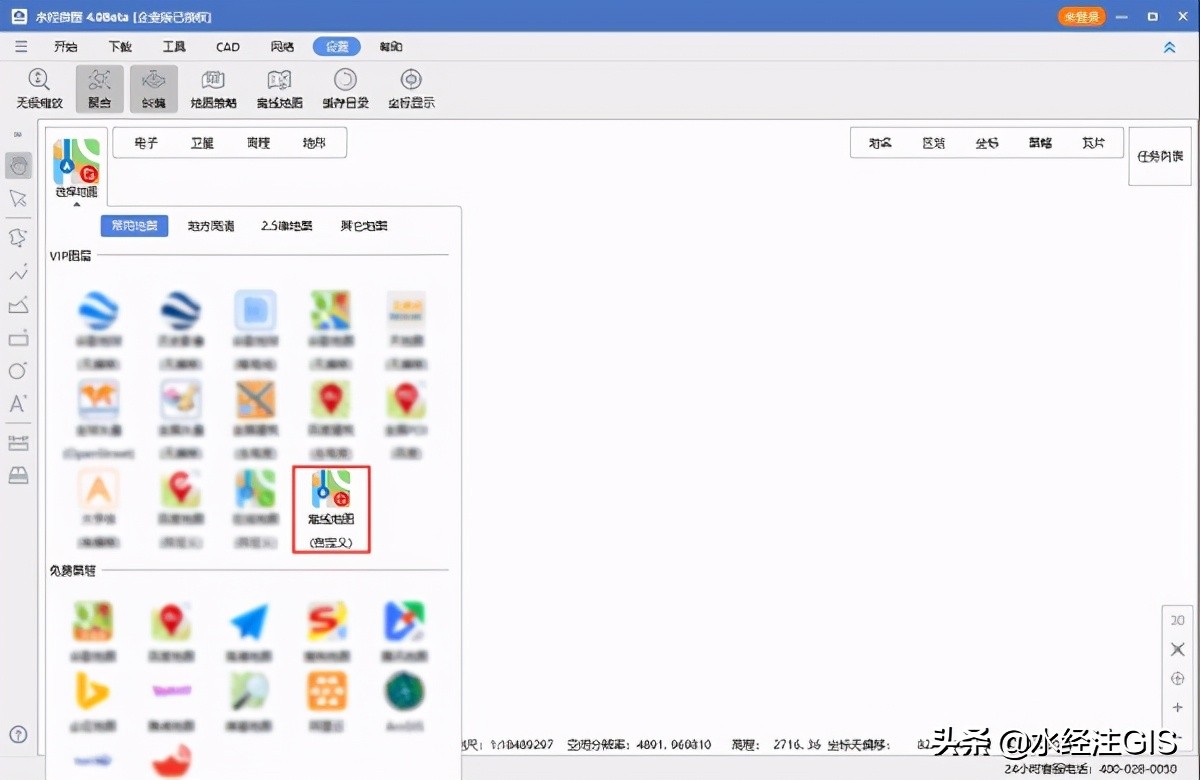Viewport: 1200px width, 780px height.
Task: Switch map type to 卫星
Action: pos(202,143)
